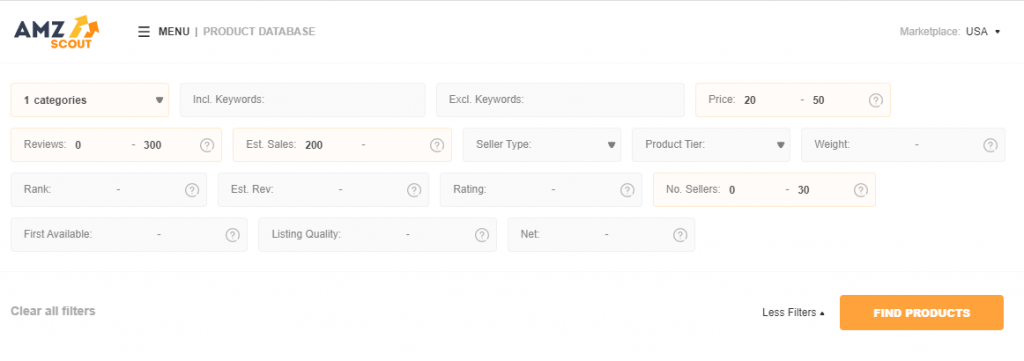Click the No. Sellers help icon
The width and height of the screenshot is (1024, 361).
click(x=861, y=190)
